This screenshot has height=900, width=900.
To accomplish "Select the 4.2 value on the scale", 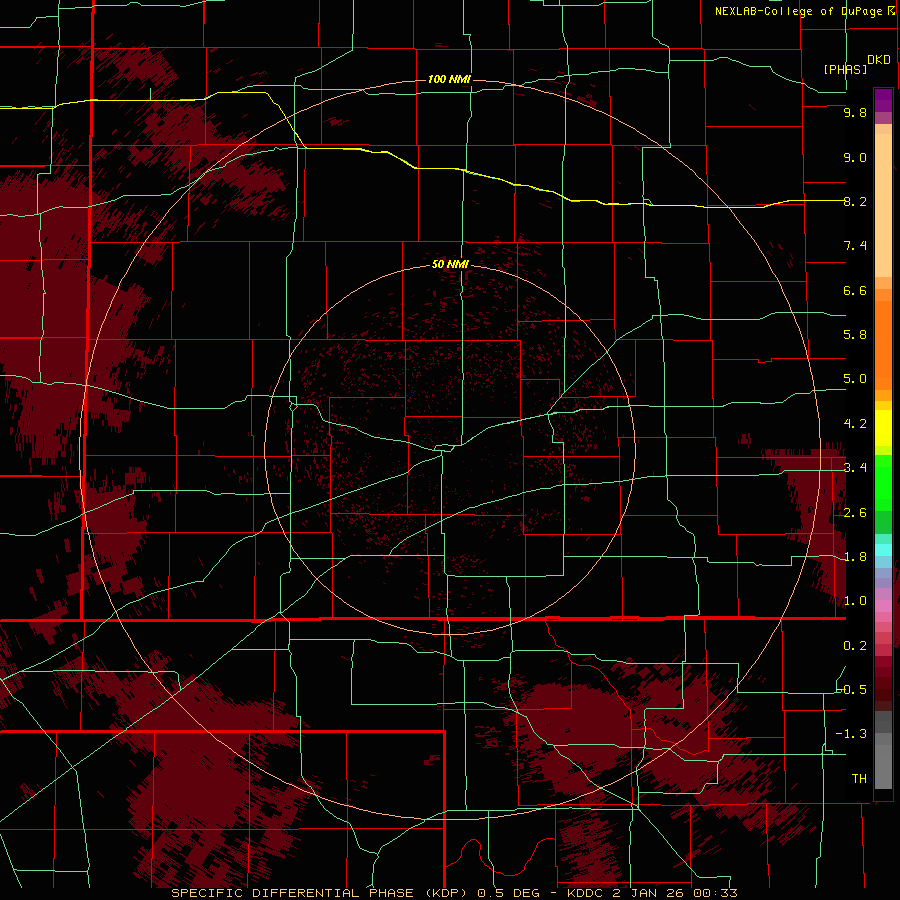I will click(x=855, y=424).
